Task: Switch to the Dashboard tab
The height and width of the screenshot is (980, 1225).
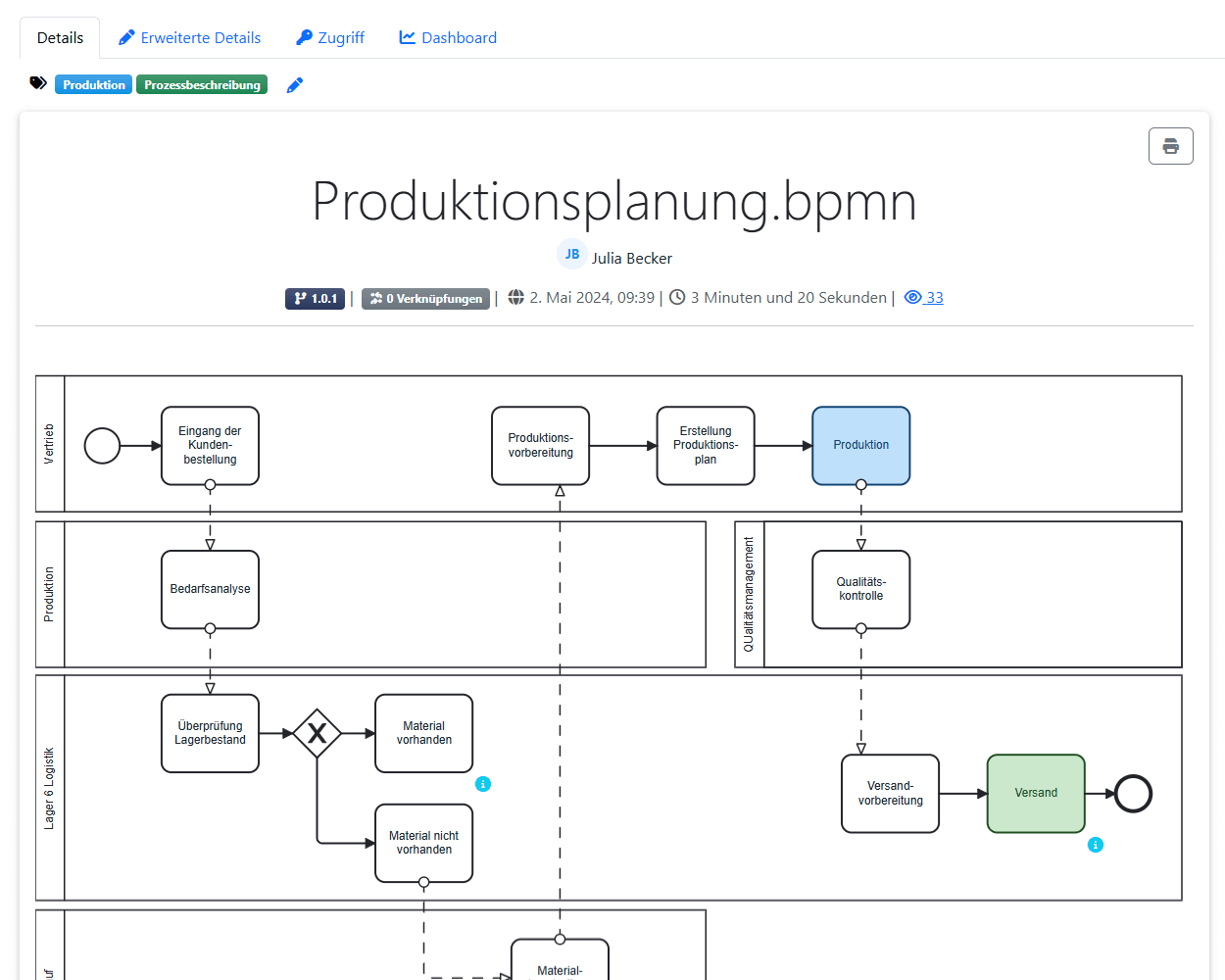Action: pyautogui.click(x=448, y=38)
